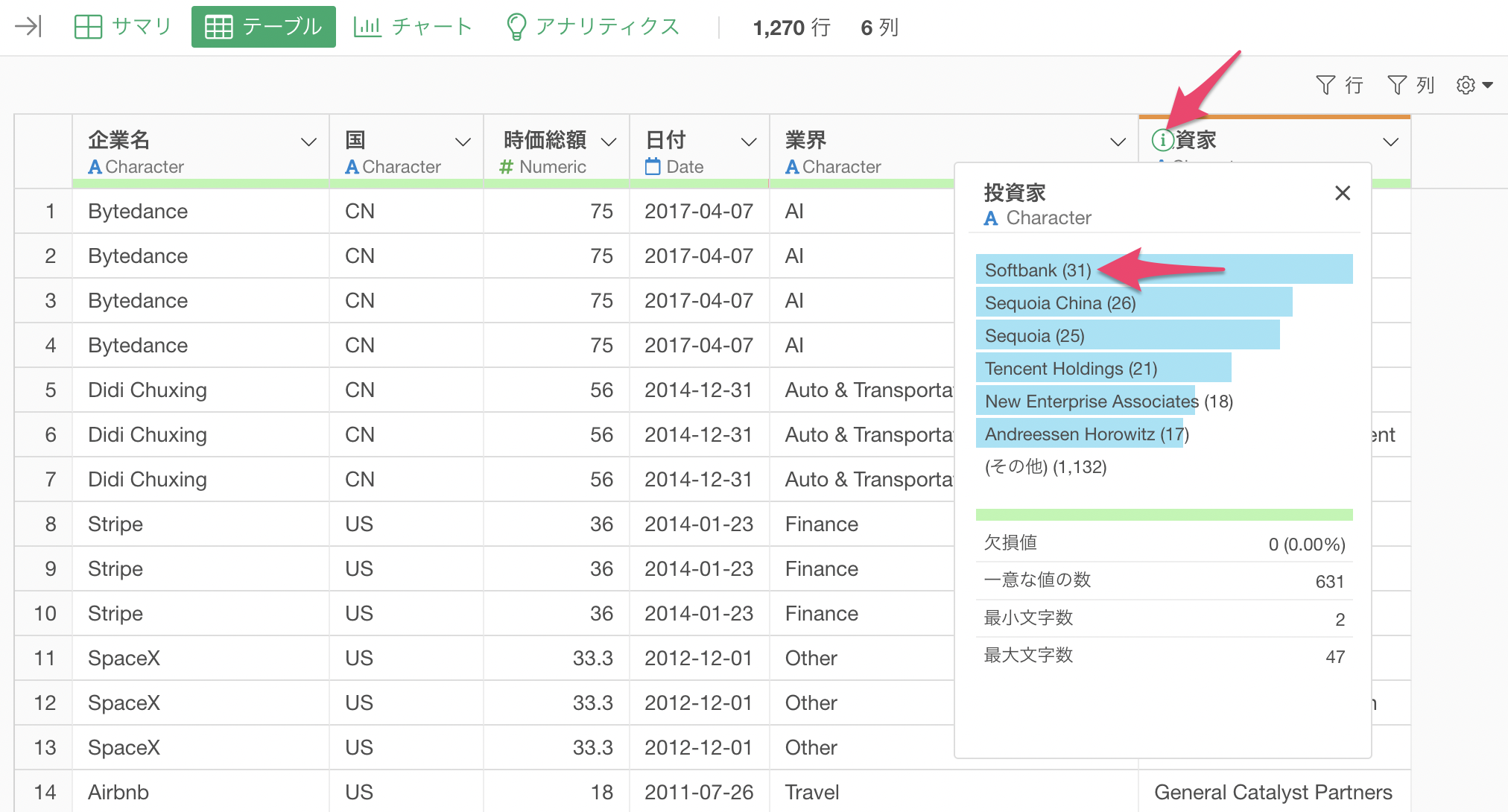
Task: Click 2011-07-26 date cell
Action: tap(700, 791)
